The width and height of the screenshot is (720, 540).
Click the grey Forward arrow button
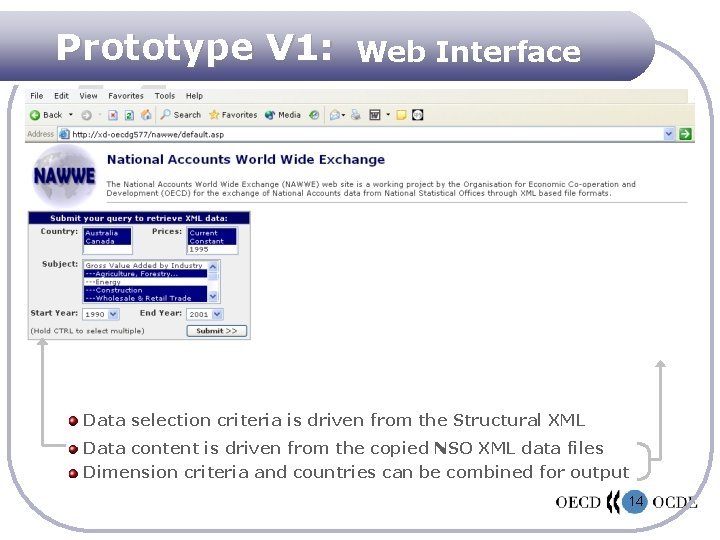point(86,115)
